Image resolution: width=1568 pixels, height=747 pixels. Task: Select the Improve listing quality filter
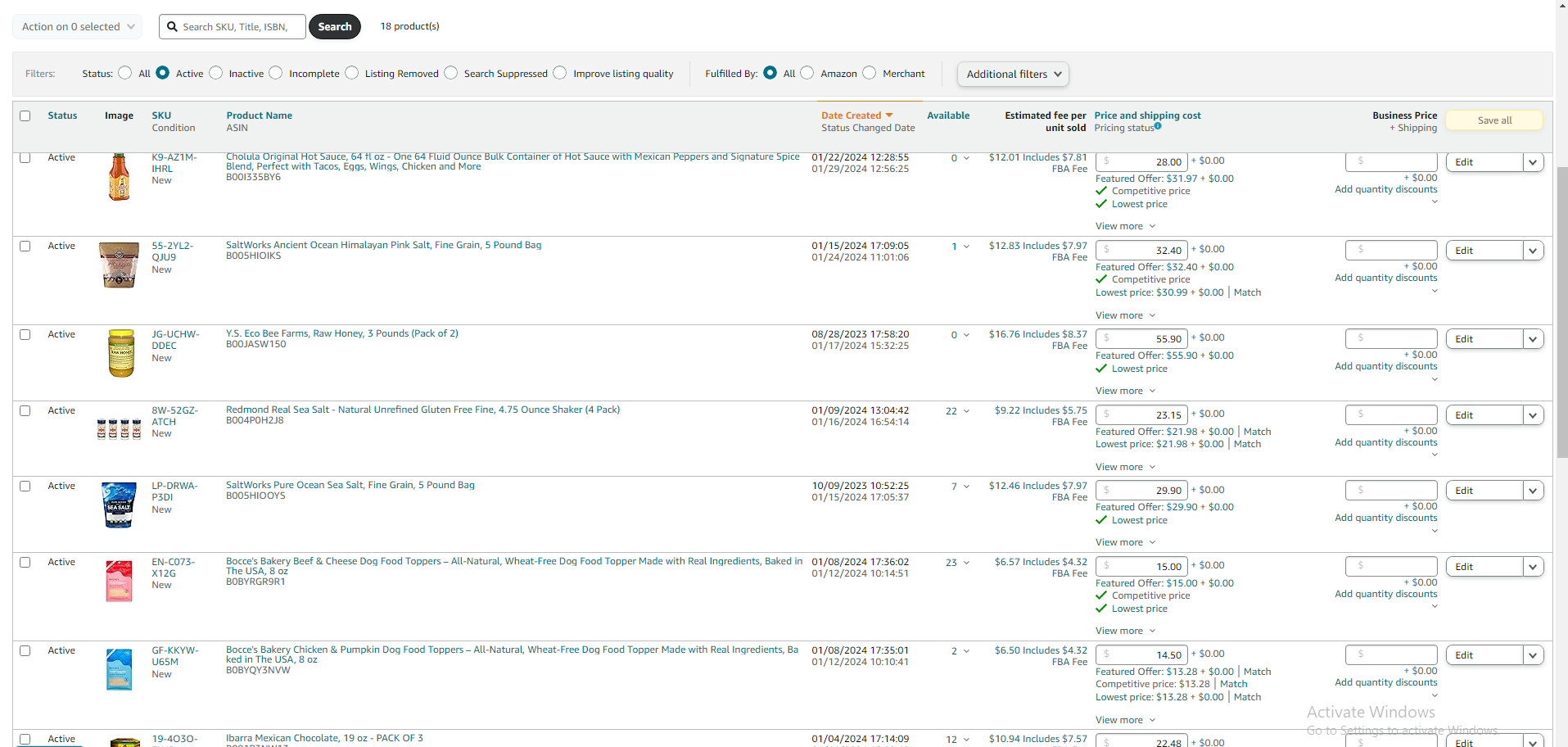(560, 73)
